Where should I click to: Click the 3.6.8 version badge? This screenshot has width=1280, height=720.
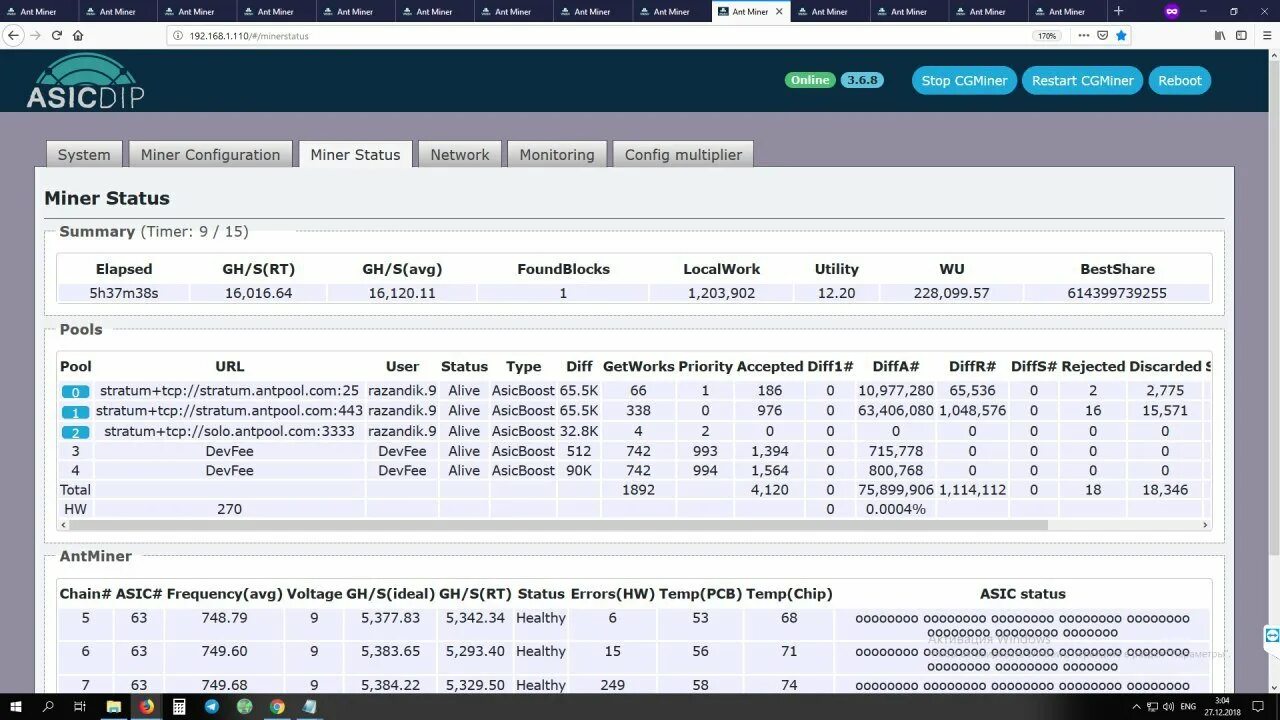pyautogui.click(x=862, y=80)
